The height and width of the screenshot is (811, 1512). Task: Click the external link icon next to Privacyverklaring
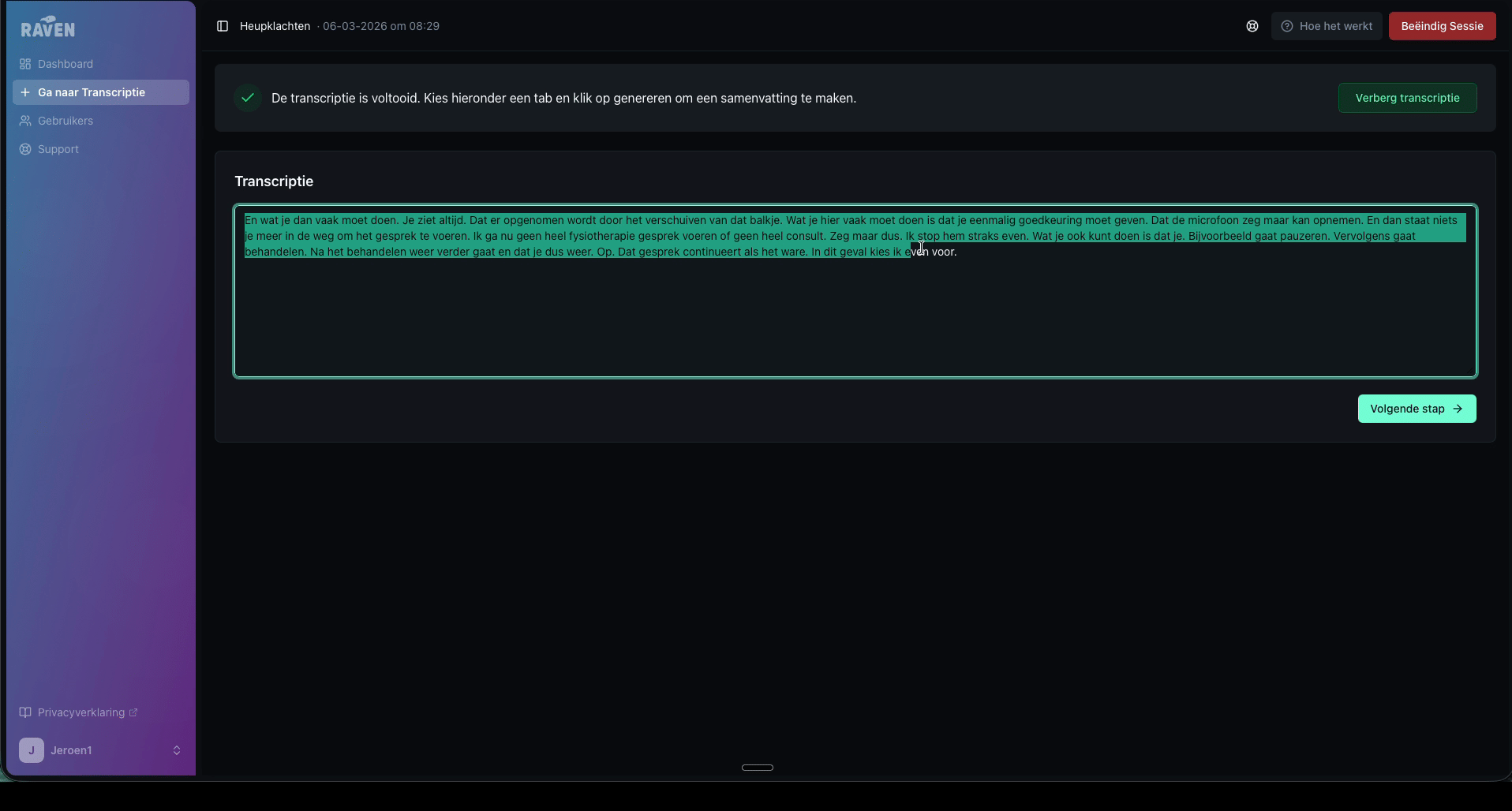click(x=133, y=712)
